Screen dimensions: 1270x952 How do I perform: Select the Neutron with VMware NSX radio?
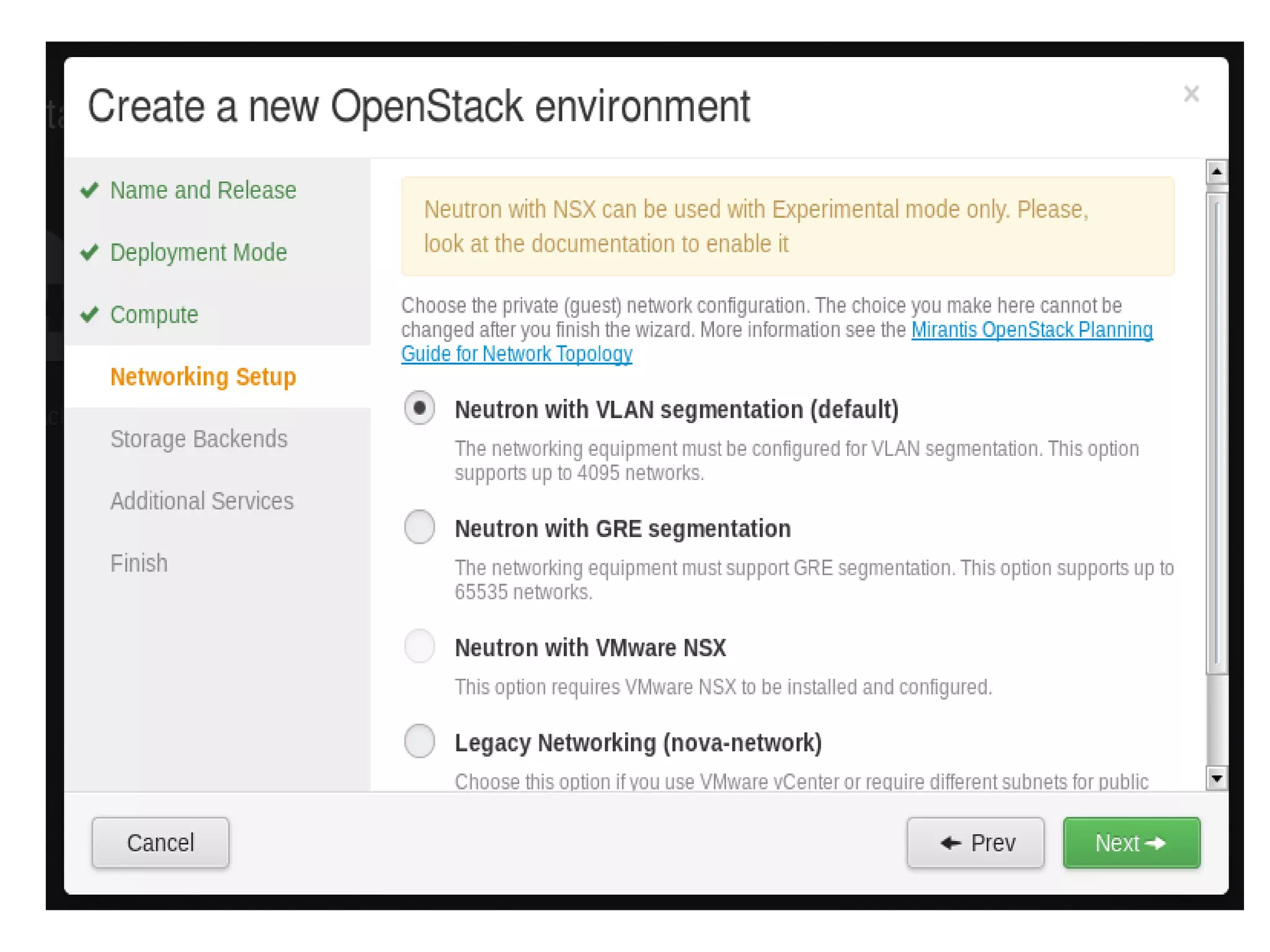point(419,646)
